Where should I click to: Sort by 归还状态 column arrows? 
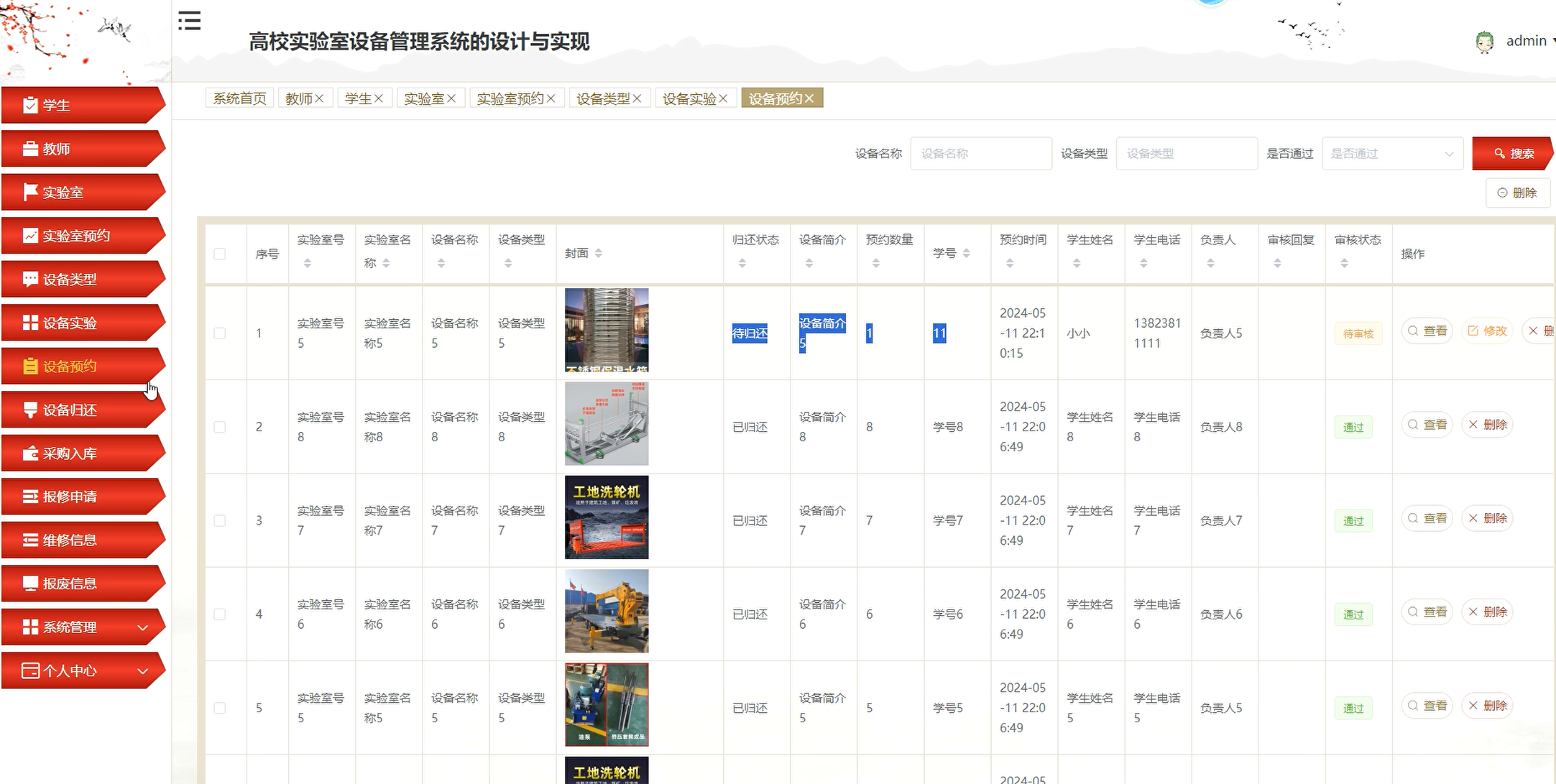pos(742,263)
